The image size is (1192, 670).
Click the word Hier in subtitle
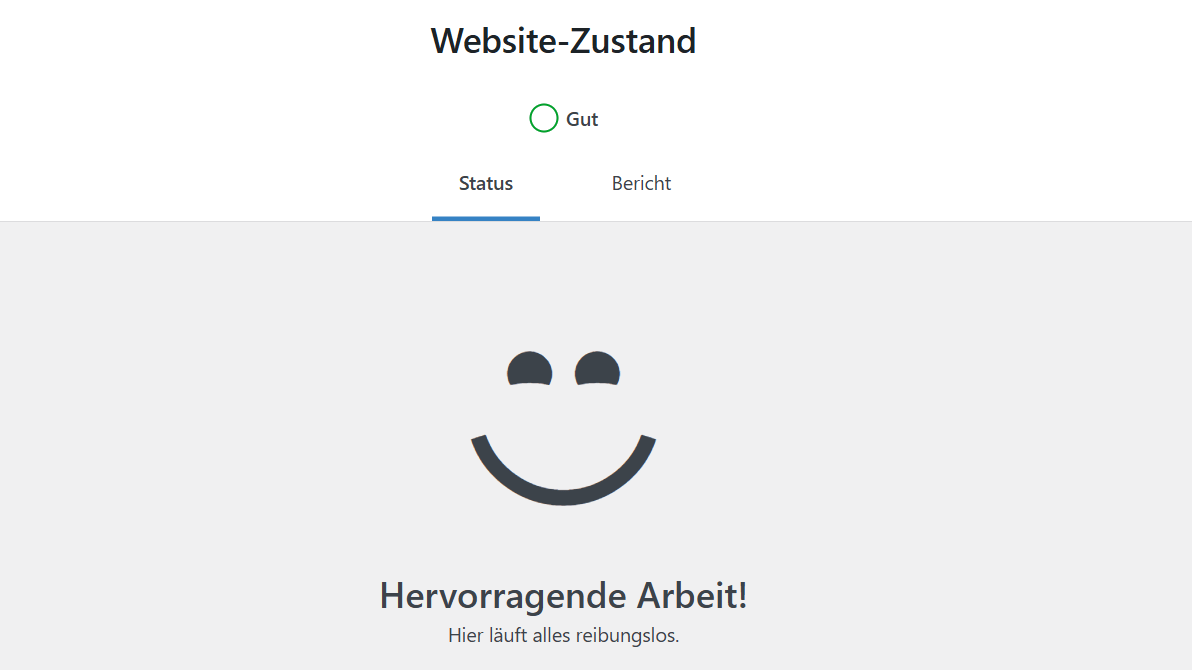pos(466,635)
